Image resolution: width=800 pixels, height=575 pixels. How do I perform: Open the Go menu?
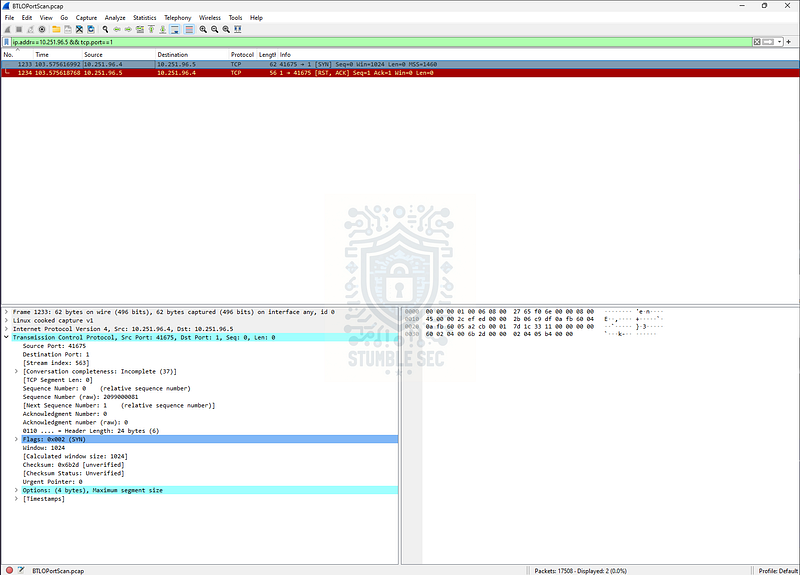tap(64, 17)
